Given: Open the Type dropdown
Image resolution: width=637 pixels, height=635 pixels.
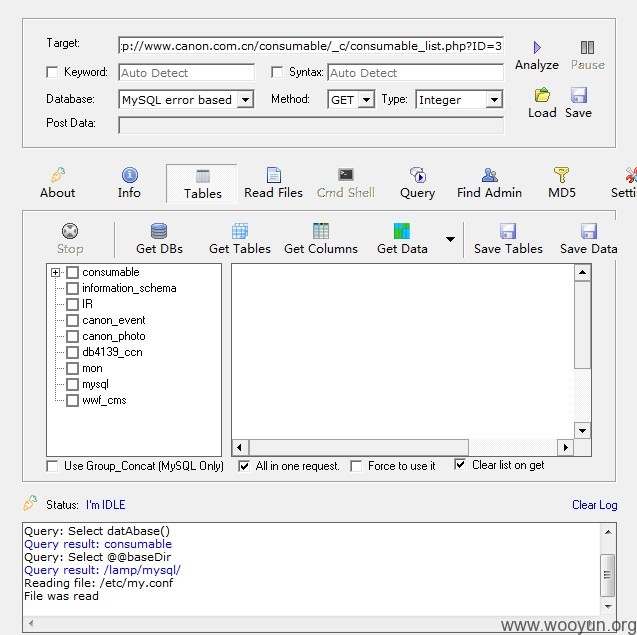Looking at the screenshot, I should click(x=494, y=100).
